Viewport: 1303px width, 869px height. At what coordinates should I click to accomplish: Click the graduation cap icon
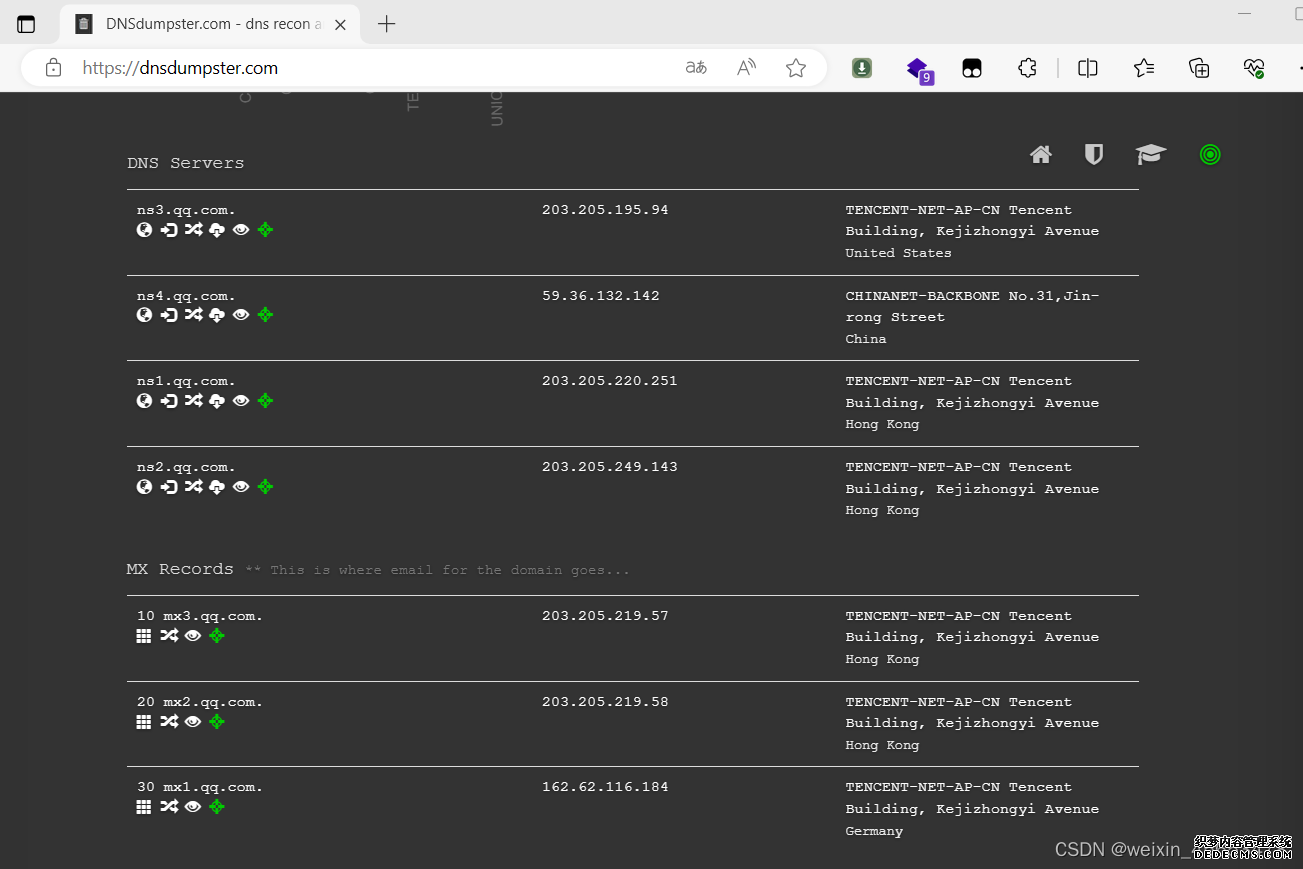click(1150, 155)
